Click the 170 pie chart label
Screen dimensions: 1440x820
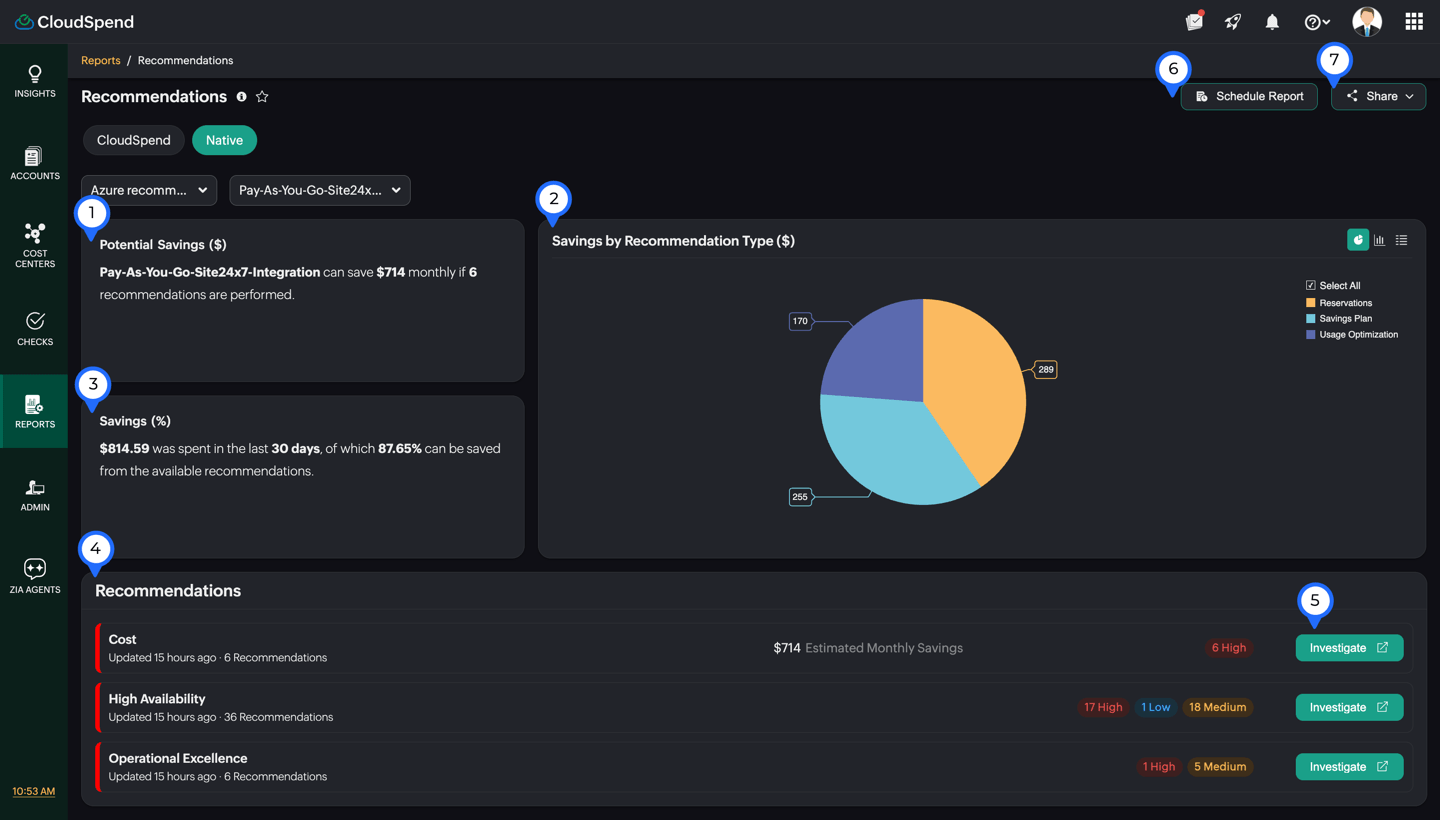pyautogui.click(x=800, y=322)
